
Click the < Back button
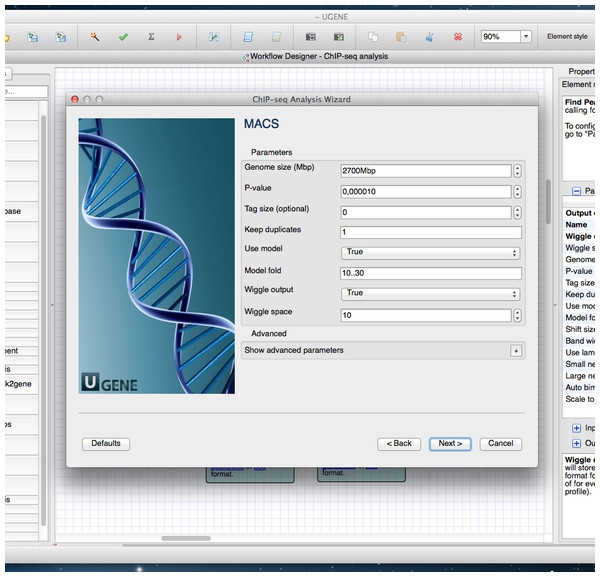coord(399,443)
